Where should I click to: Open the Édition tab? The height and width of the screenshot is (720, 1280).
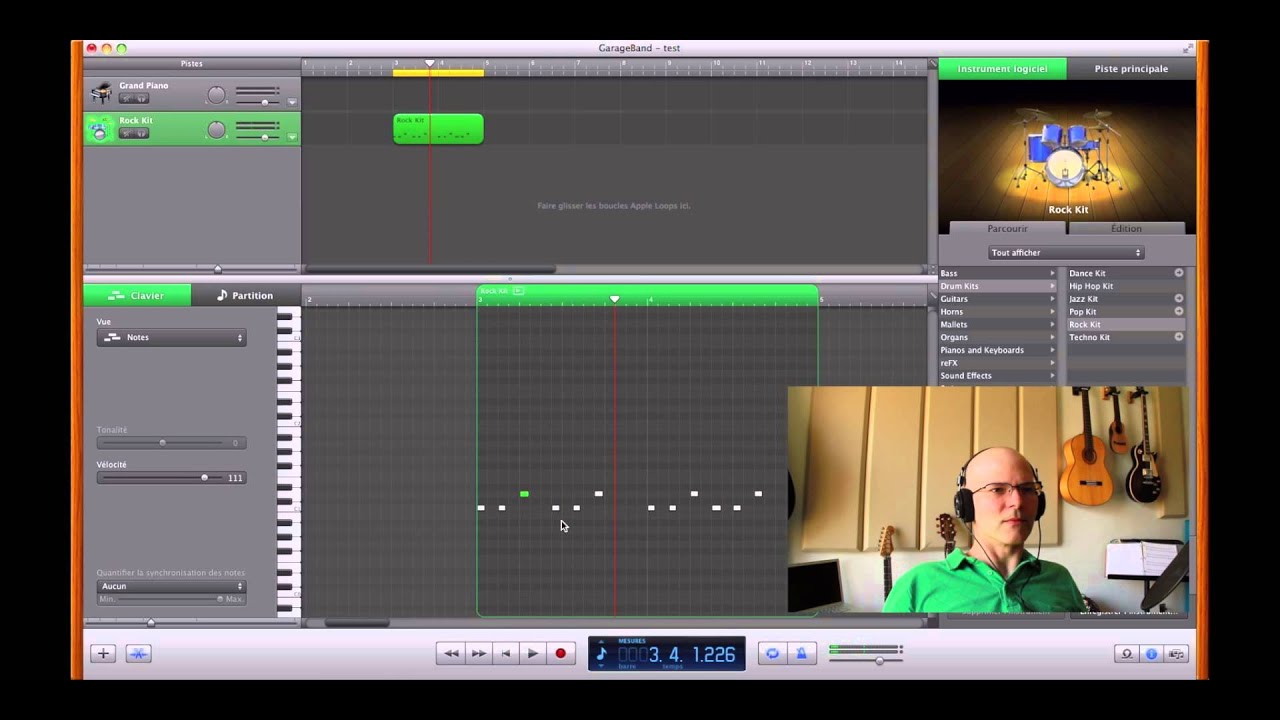1126,228
